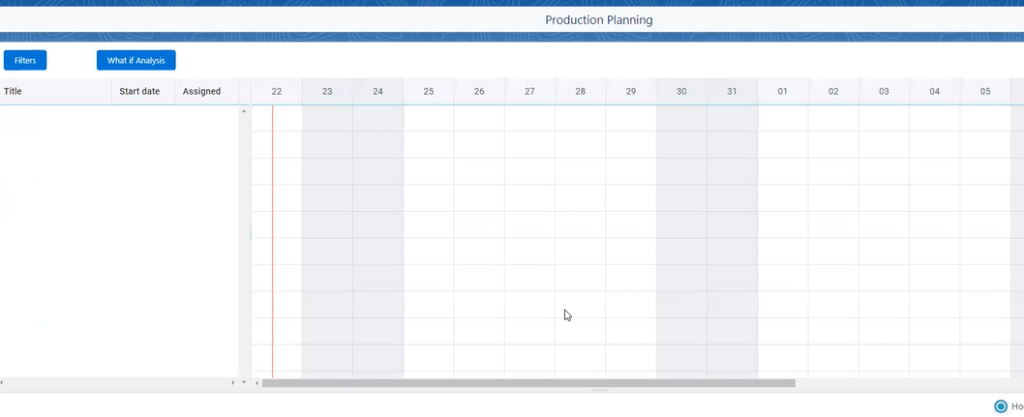1024x417 pixels.
Task: Select day 25 in timeline header
Action: click(428, 91)
